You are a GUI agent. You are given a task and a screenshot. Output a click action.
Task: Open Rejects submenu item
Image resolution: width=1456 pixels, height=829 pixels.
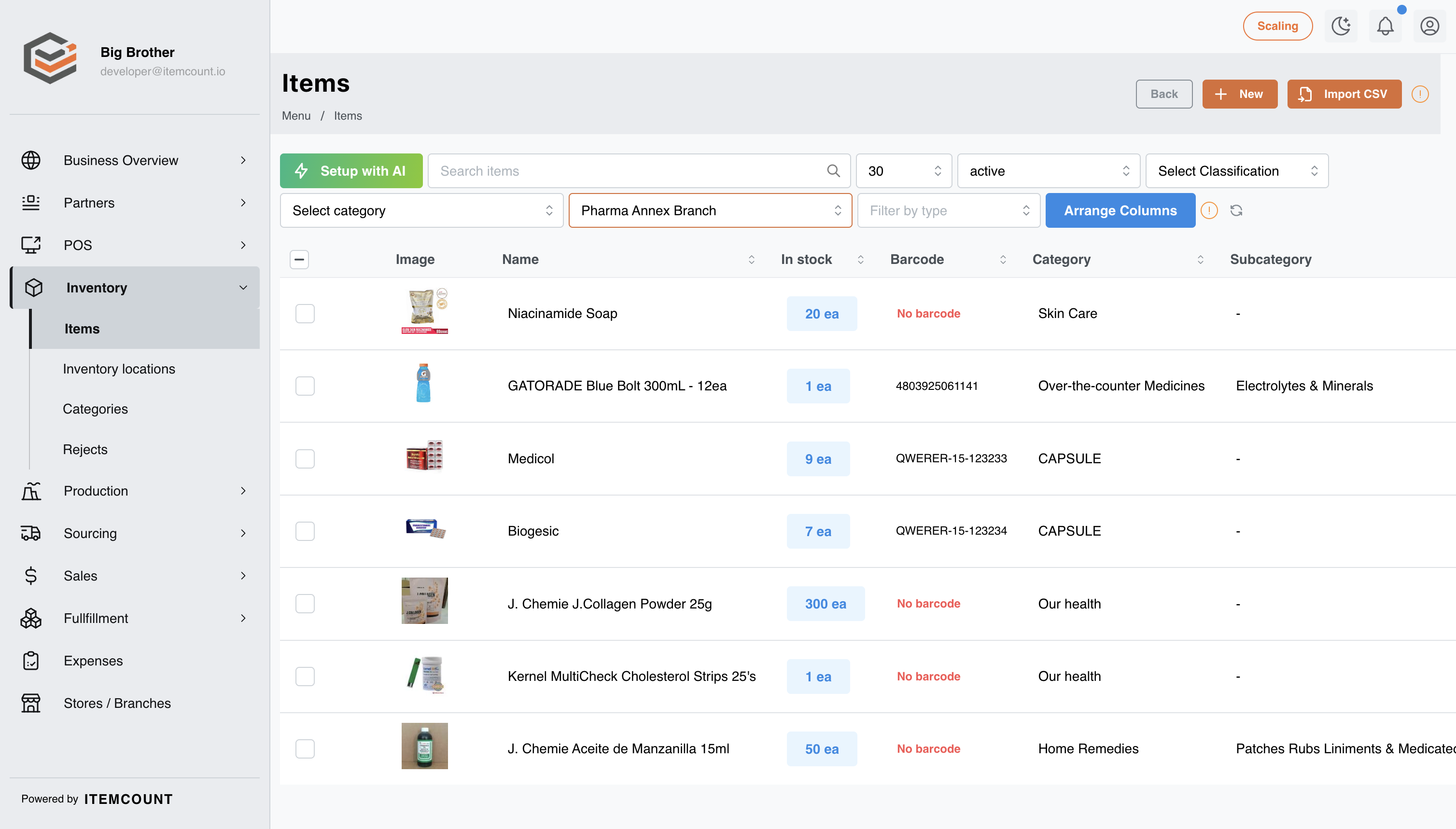(x=85, y=449)
